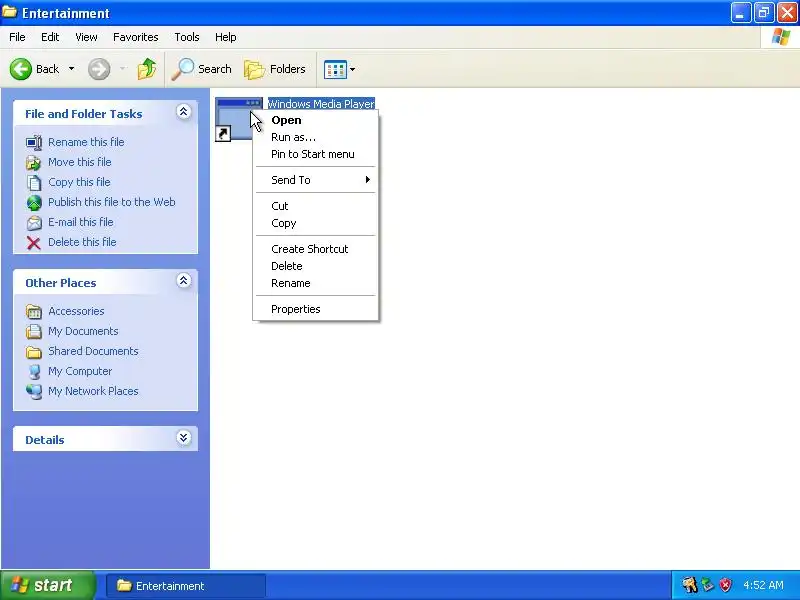The height and width of the screenshot is (600, 800).
Task: Go up one folder level
Action: click(147, 69)
